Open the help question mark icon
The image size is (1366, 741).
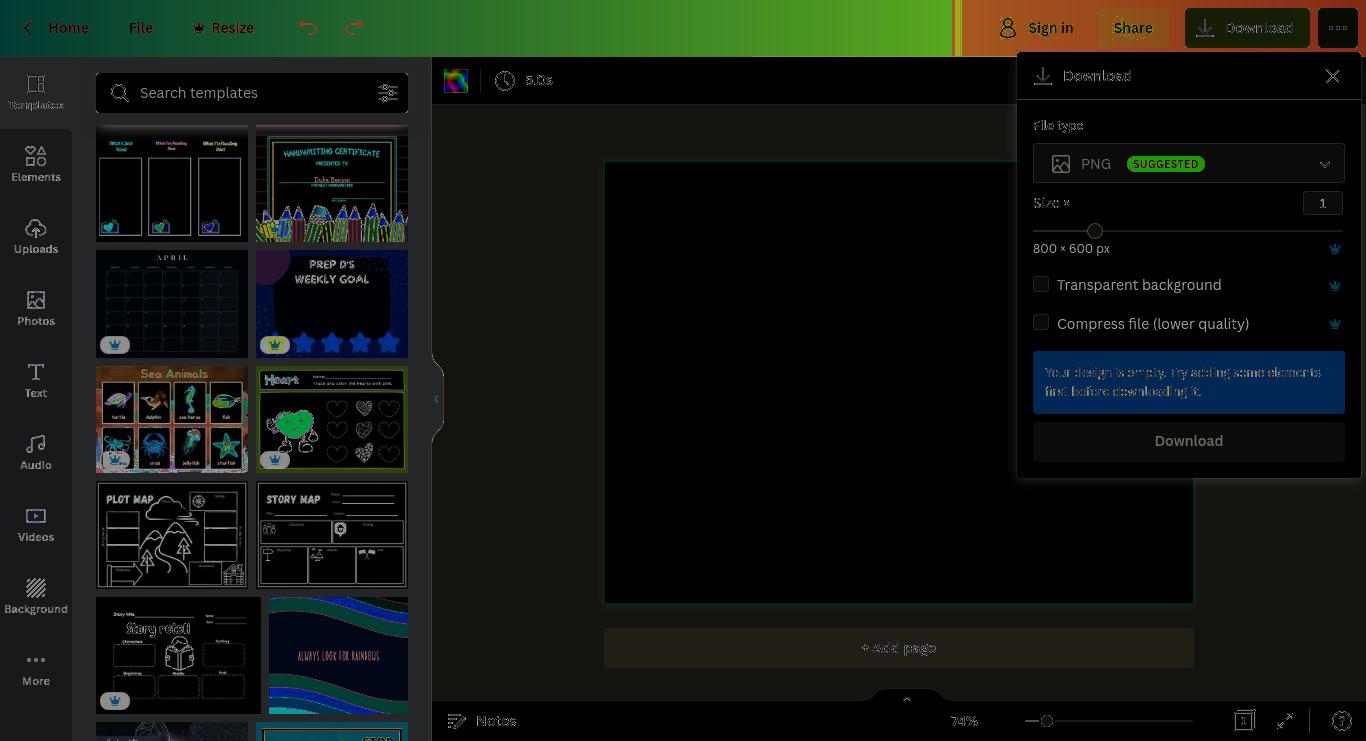pyautogui.click(x=1342, y=720)
